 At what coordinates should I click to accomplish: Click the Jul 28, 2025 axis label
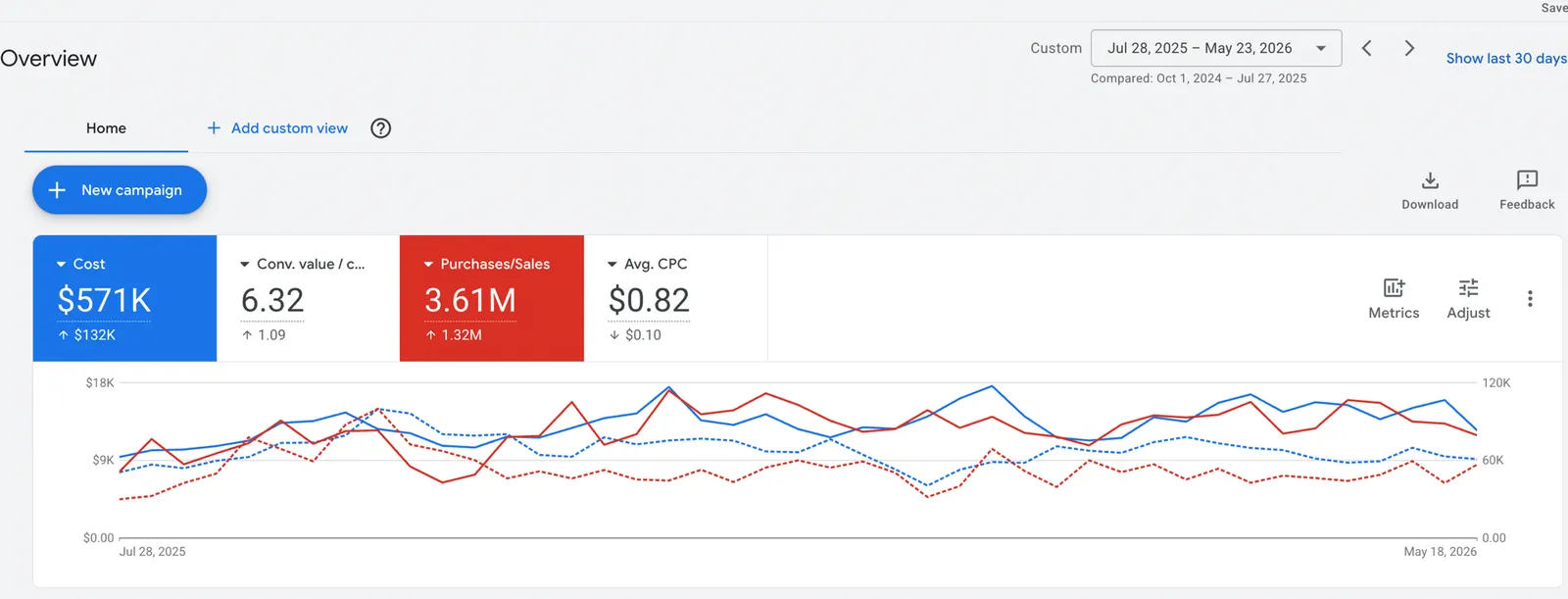pyautogui.click(x=152, y=552)
